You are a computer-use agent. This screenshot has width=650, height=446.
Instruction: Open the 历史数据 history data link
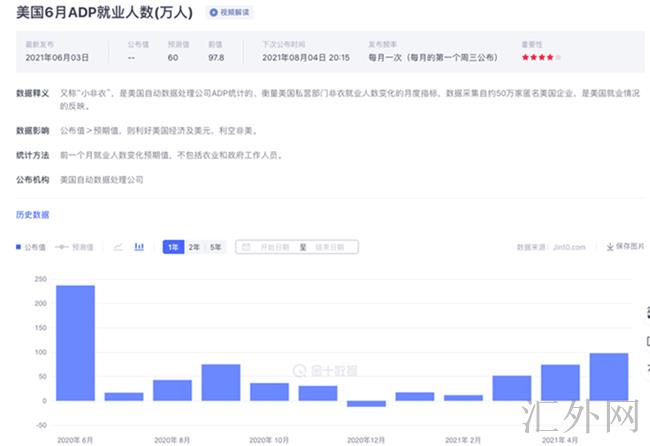click(x=32, y=214)
